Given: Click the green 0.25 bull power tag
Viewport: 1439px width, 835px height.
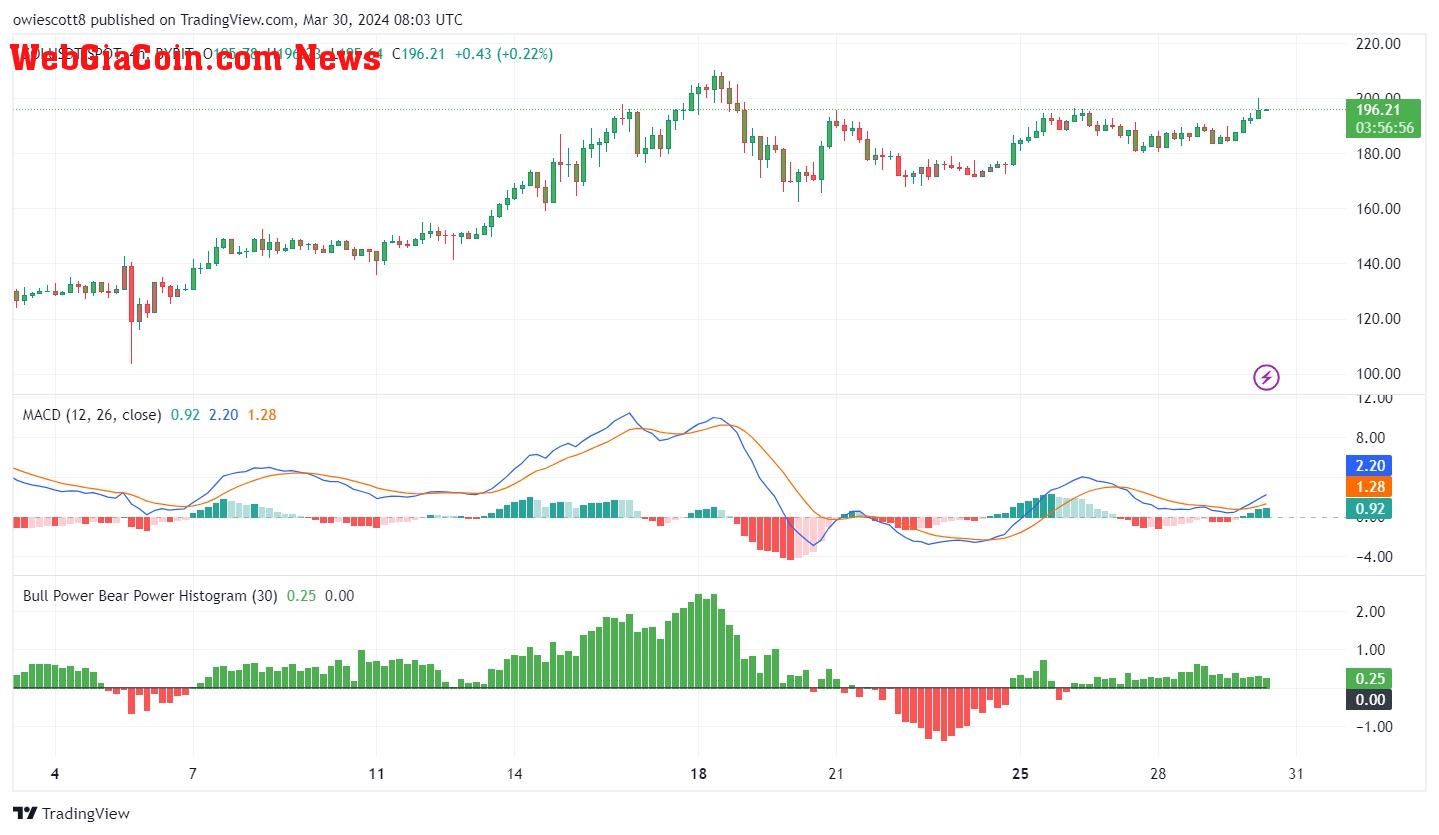Looking at the screenshot, I should [x=1370, y=678].
